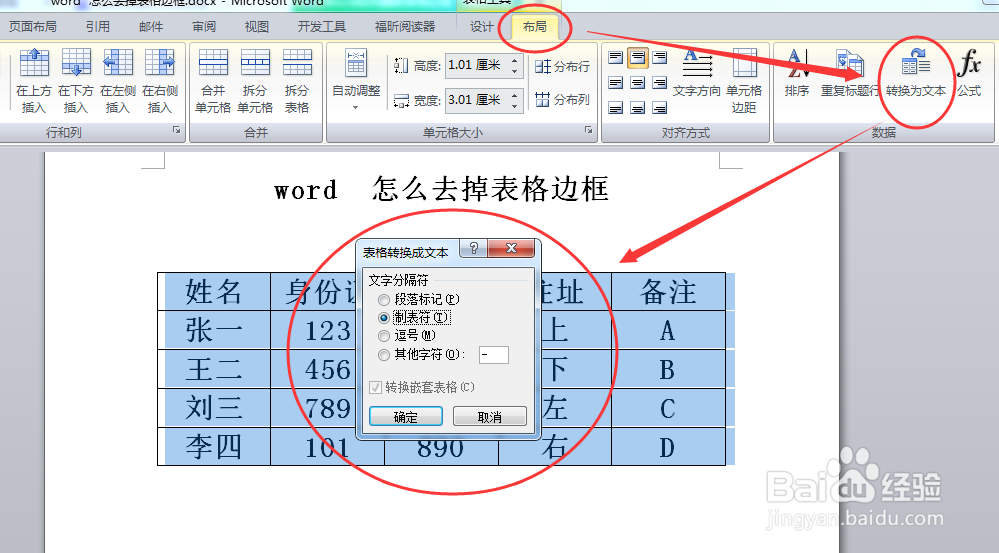Align cell content top right
This screenshot has width=999, height=553.
(x=659, y=58)
